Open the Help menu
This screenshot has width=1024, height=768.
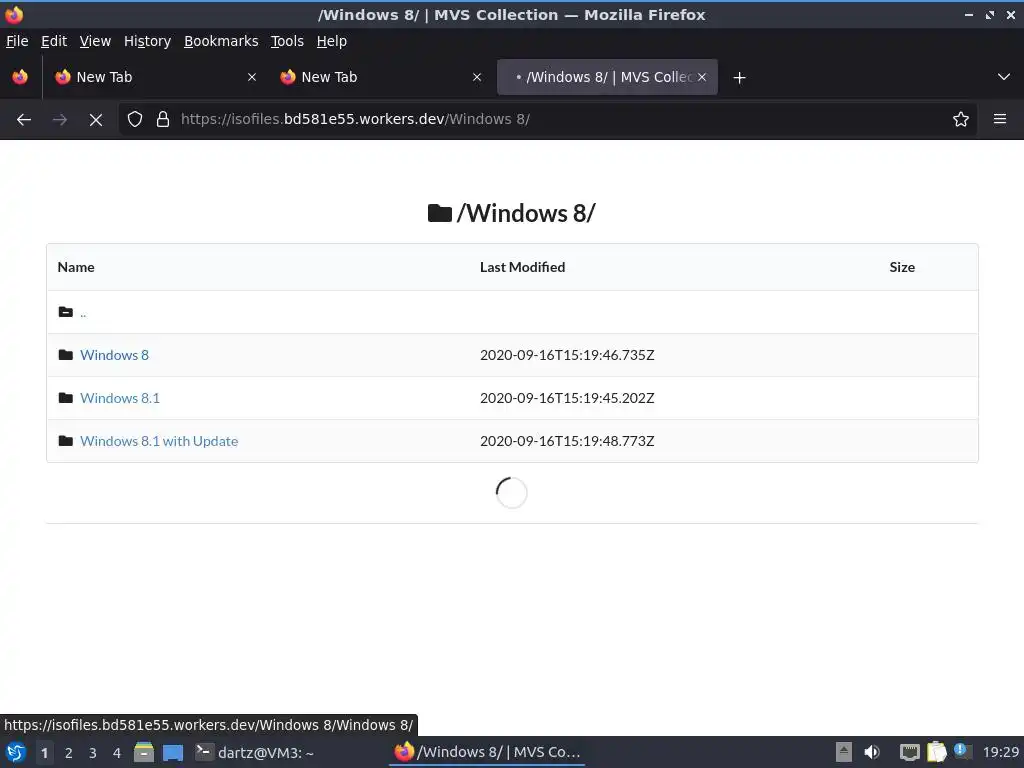(332, 41)
